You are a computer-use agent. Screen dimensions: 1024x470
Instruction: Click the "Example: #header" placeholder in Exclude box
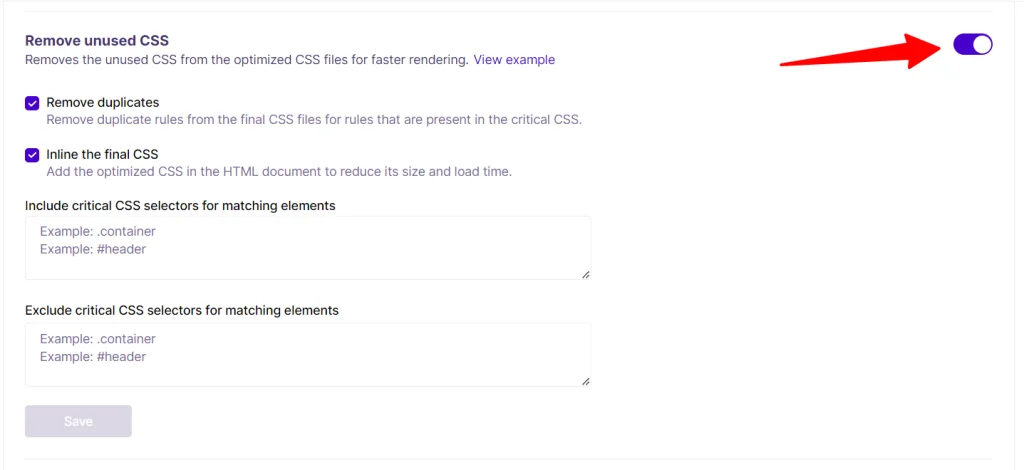(93, 356)
